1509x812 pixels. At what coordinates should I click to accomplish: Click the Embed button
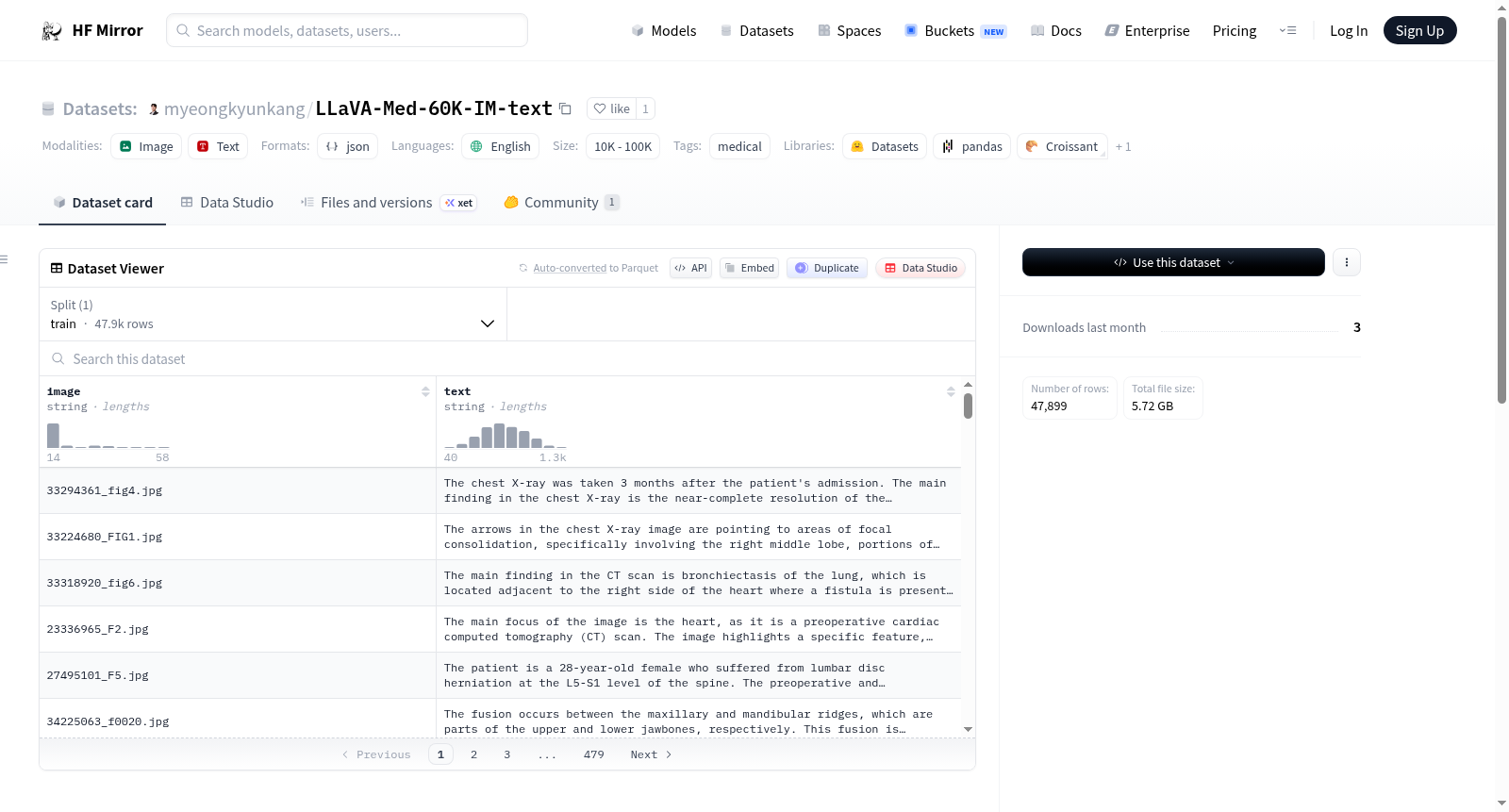(749, 268)
